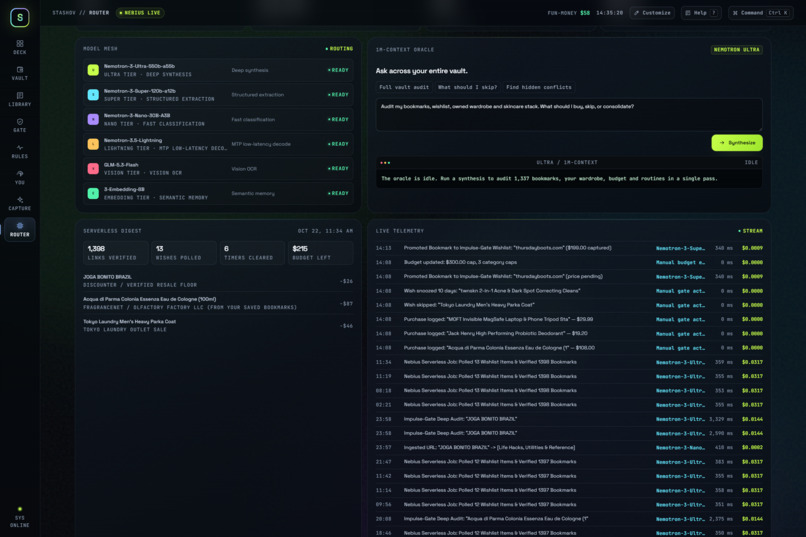Click the 'Router' breadcrumb in the top bar

click(99, 13)
